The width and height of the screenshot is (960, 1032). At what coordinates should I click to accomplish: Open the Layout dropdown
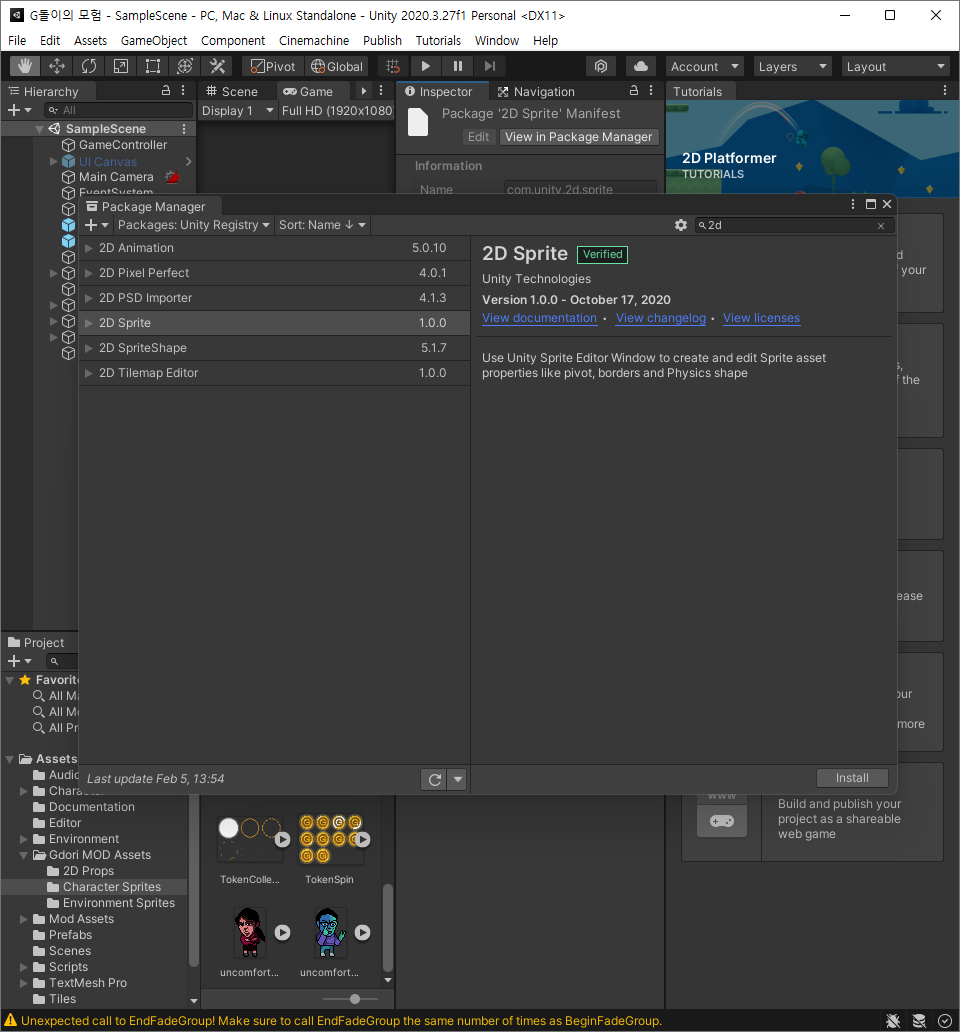click(896, 66)
